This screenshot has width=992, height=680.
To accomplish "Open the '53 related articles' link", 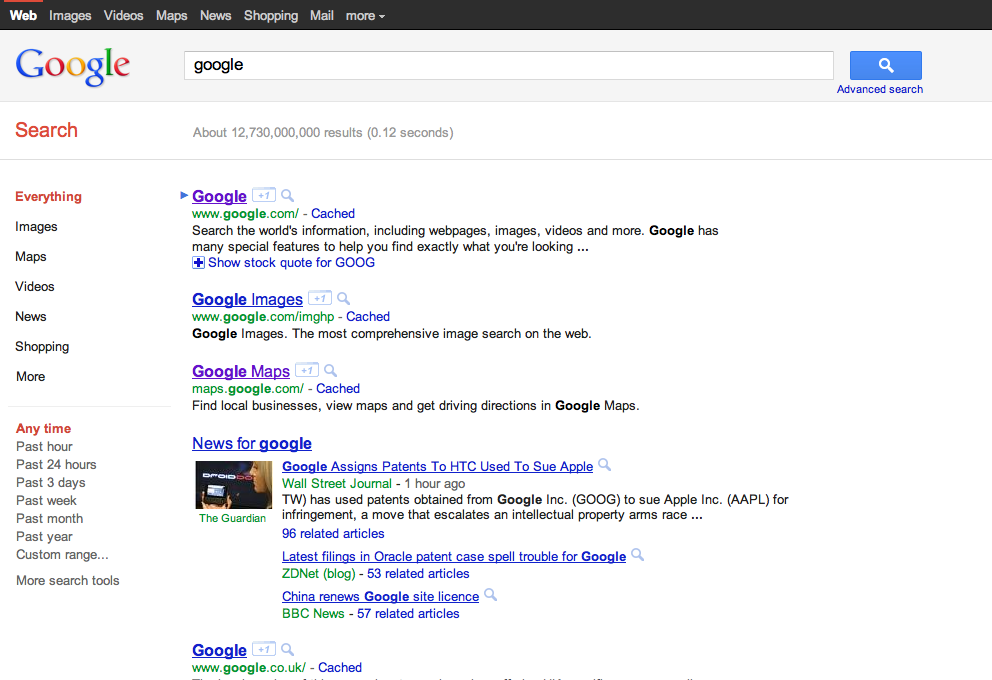I will click(418, 573).
